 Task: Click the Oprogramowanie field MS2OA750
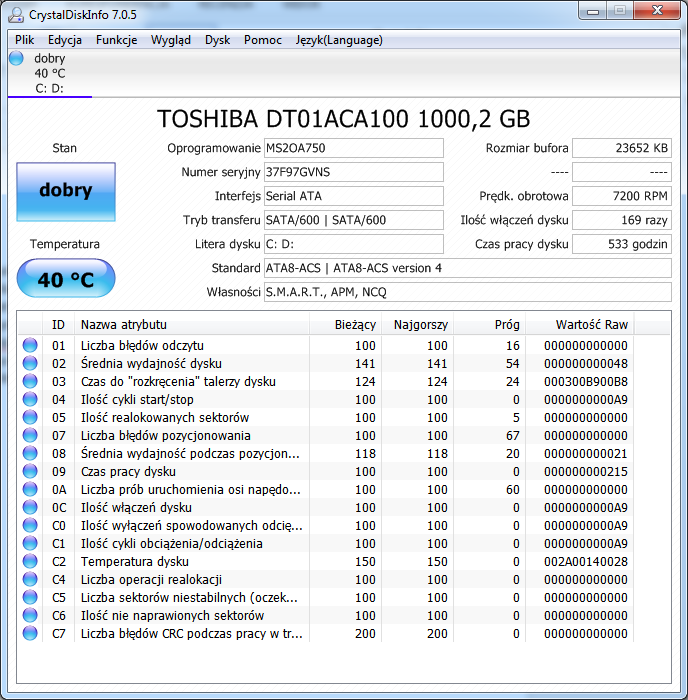[x=354, y=148]
